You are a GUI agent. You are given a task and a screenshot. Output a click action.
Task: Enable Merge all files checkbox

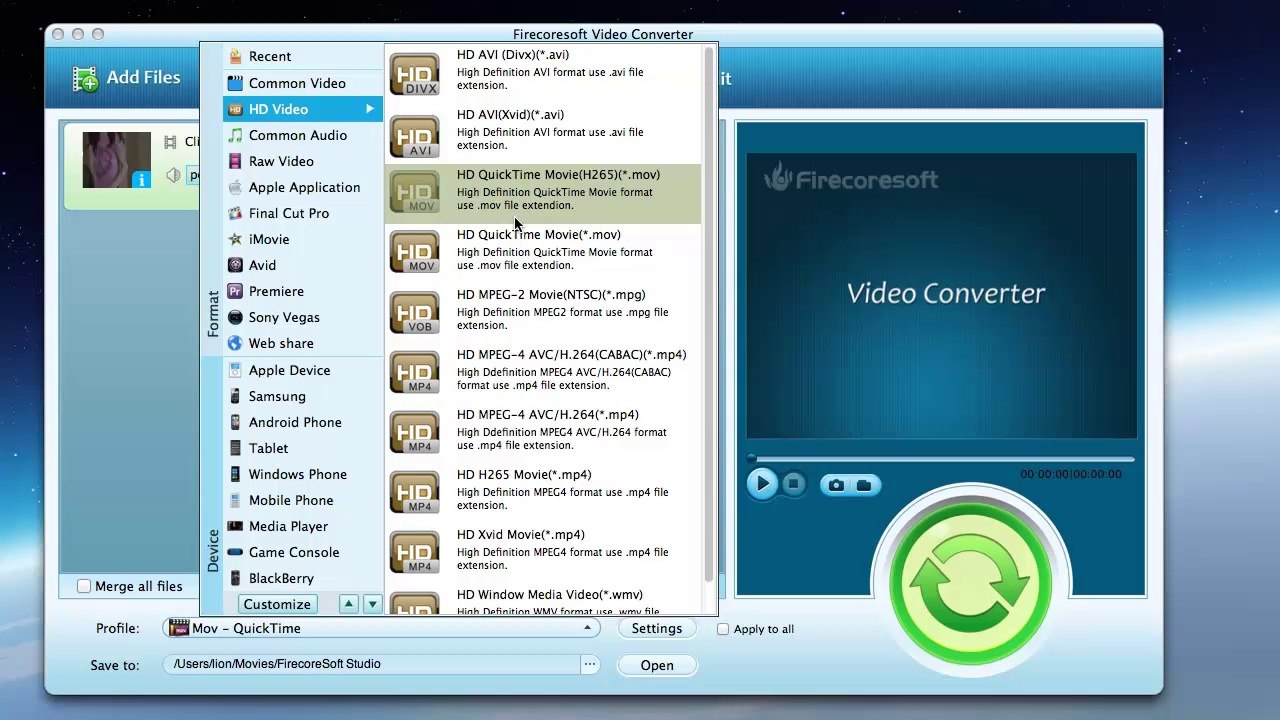[x=84, y=586]
